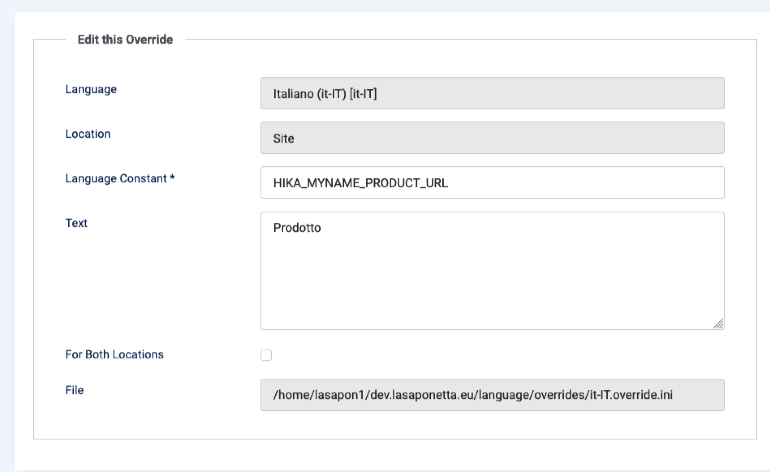
Task: Click the "Location" field label
Action: click(x=88, y=133)
